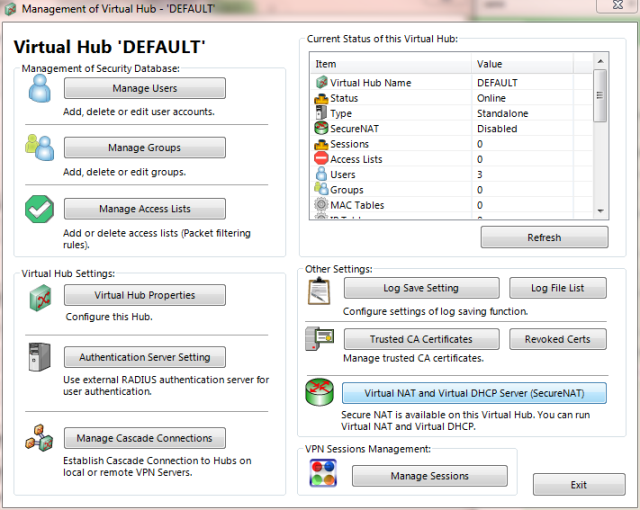Screen dimensions: 640x510
Task: Click the green Virtual Hub Properties icon
Action: (40, 298)
